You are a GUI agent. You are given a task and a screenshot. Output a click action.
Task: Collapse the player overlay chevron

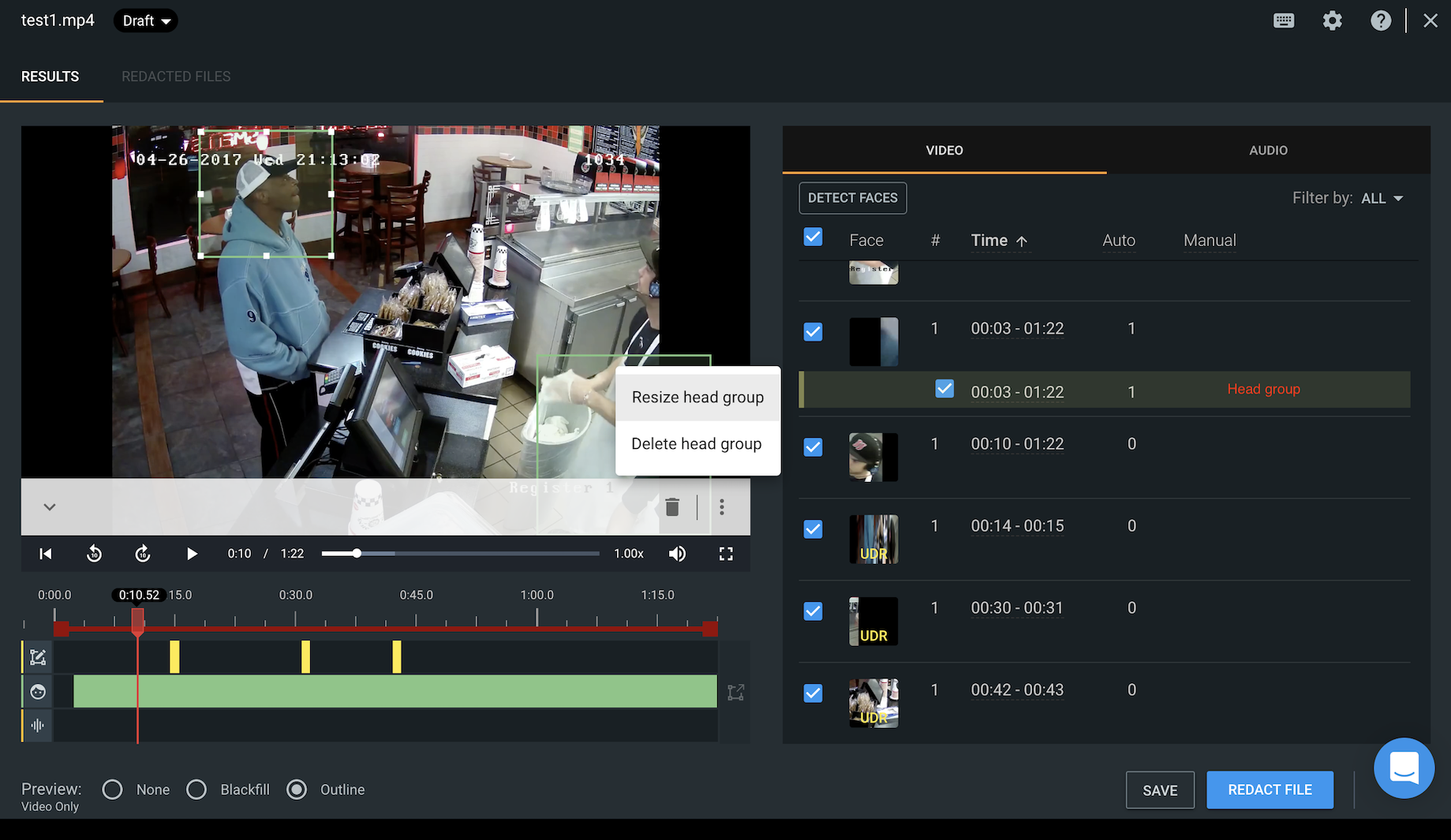(x=50, y=507)
